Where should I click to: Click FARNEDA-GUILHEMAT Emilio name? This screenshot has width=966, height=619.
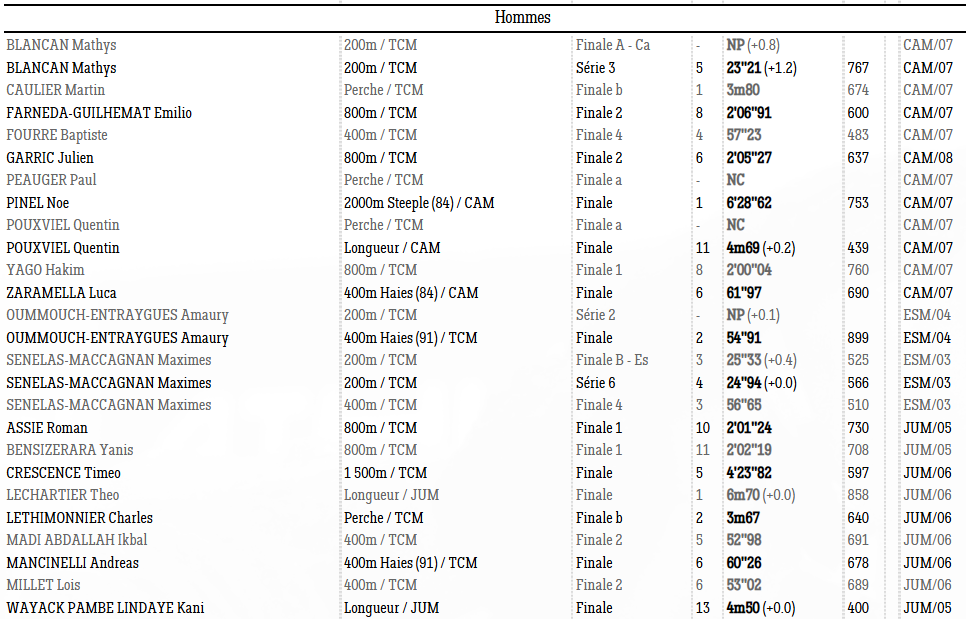tap(99, 113)
